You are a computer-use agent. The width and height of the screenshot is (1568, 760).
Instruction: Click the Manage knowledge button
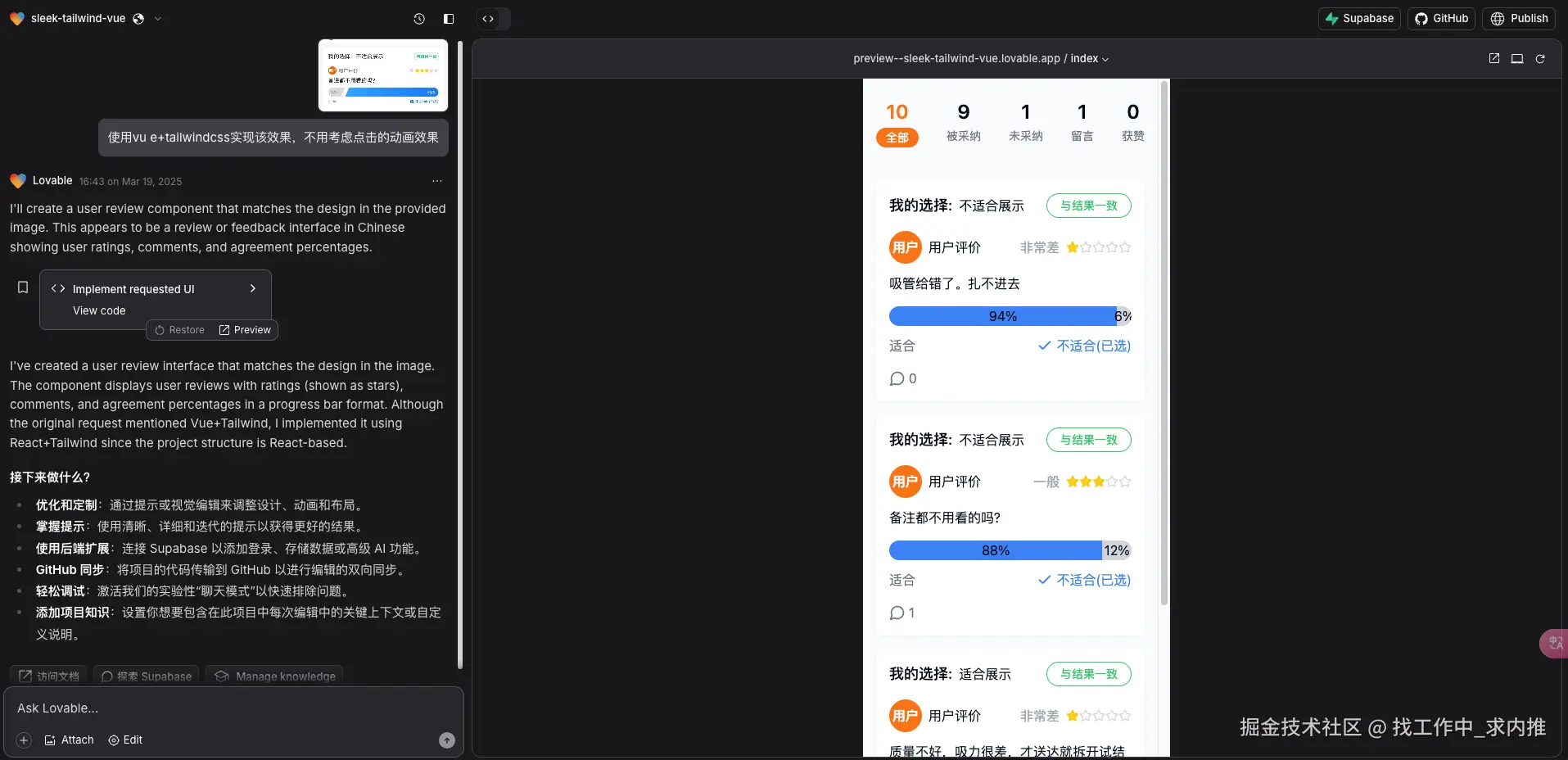click(x=274, y=676)
